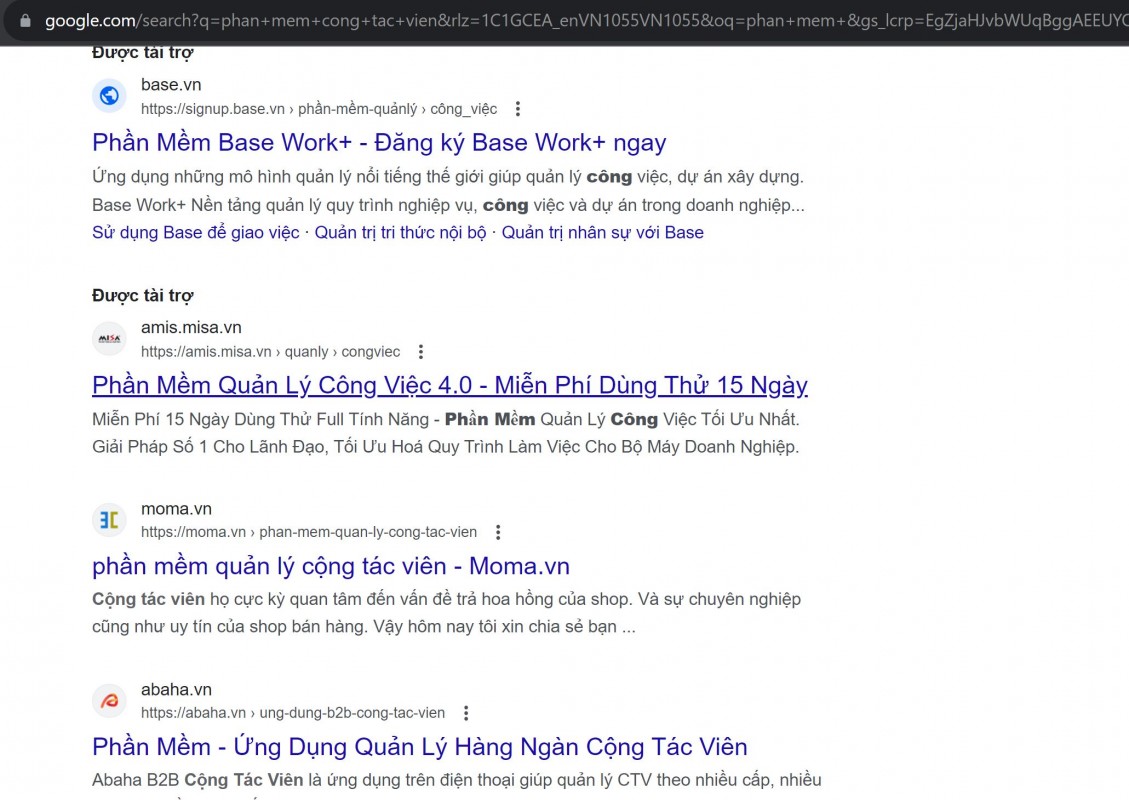Click sitelink Quản trị tri thức nội bộ
The image size is (1129, 800).
(x=400, y=233)
